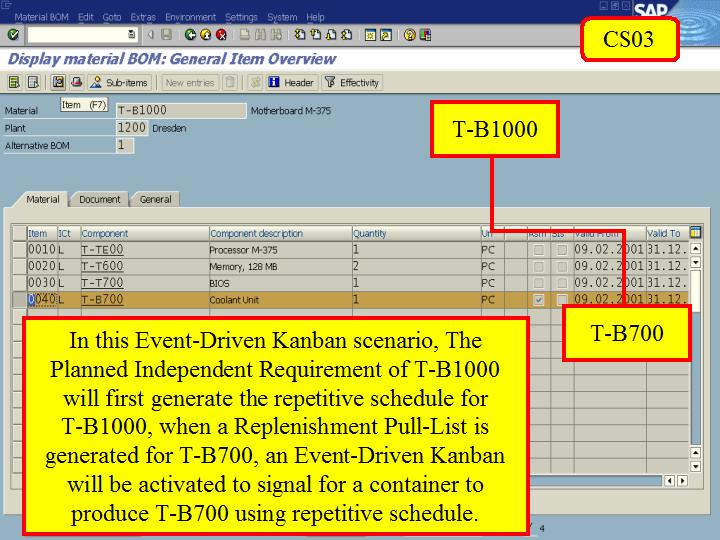
Task: Go to Previous Page icon
Action: (x=315, y=34)
